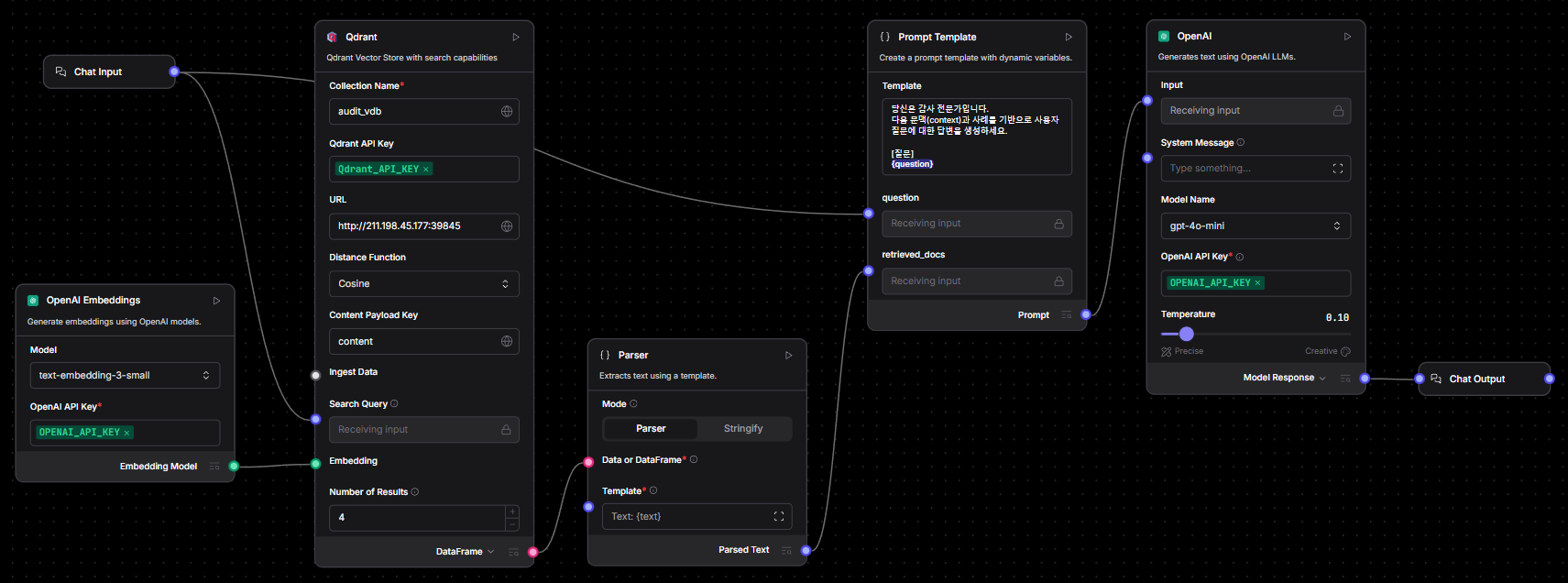1568x583 pixels.
Task: Adjust the Temperature slider handle
Action: point(1187,334)
